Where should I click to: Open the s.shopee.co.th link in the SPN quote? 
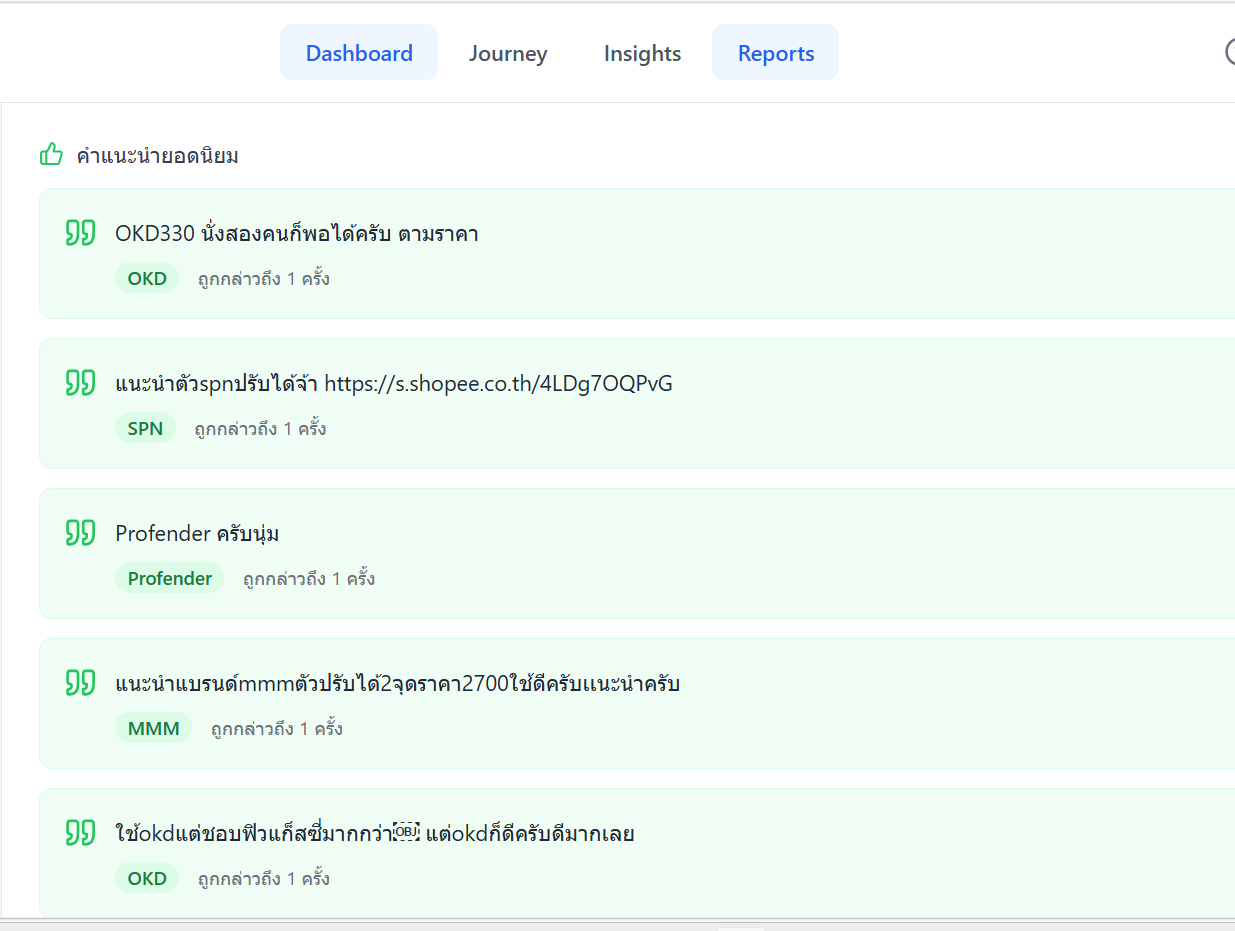(498, 383)
